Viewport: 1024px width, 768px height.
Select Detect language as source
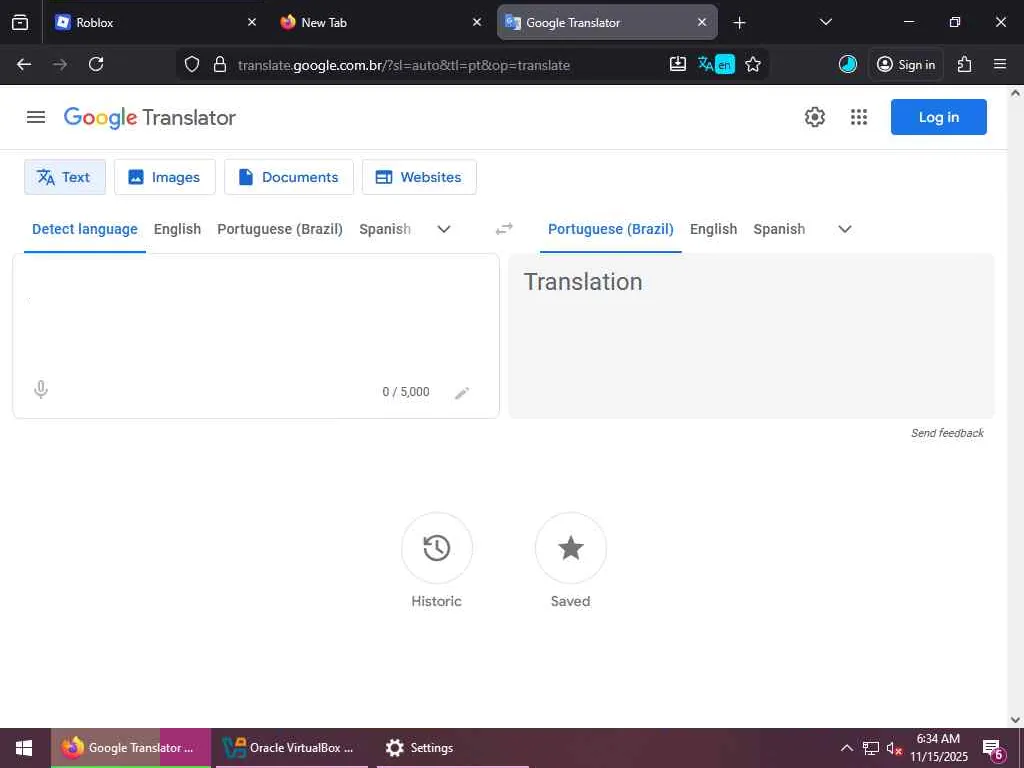pos(85,229)
